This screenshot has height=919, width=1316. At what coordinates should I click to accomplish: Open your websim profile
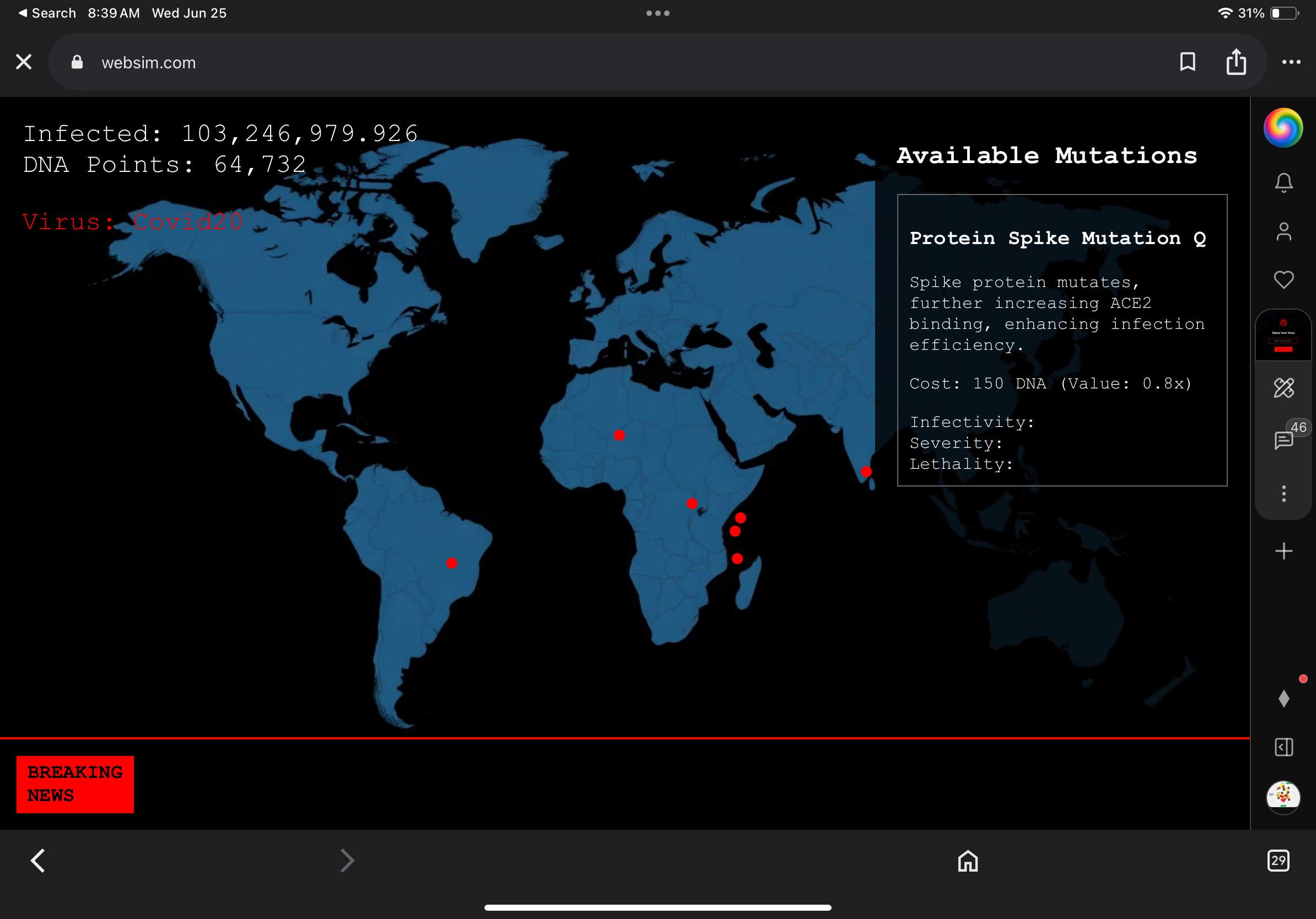pyautogui.click(x=1284, y=231)
